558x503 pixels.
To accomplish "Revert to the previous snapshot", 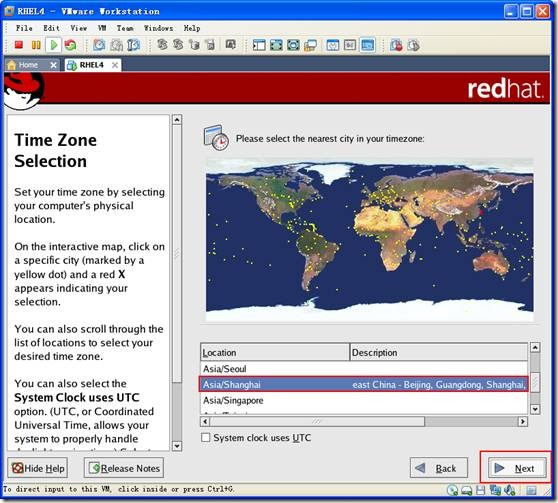I will click(116, 45).
